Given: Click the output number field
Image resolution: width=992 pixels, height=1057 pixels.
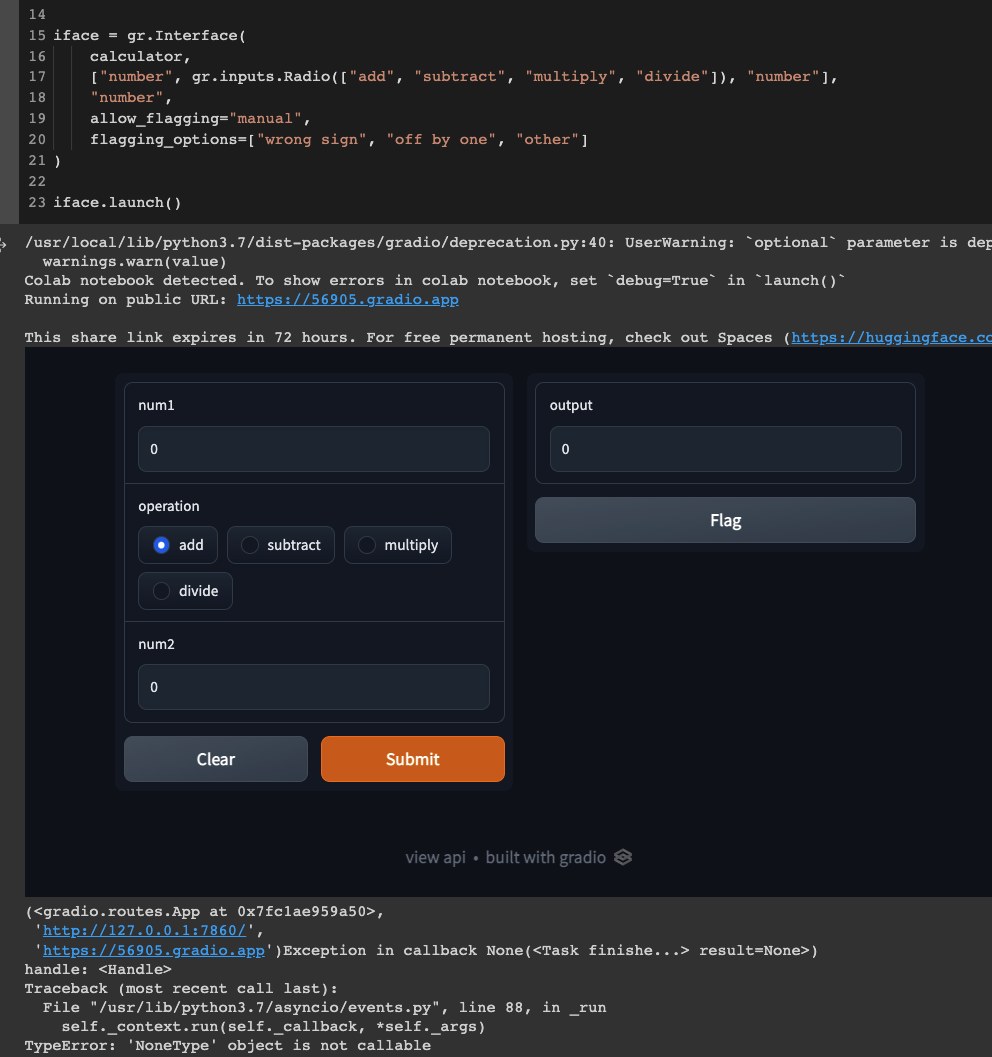Looking at the screenshot, I should point(725,449).
